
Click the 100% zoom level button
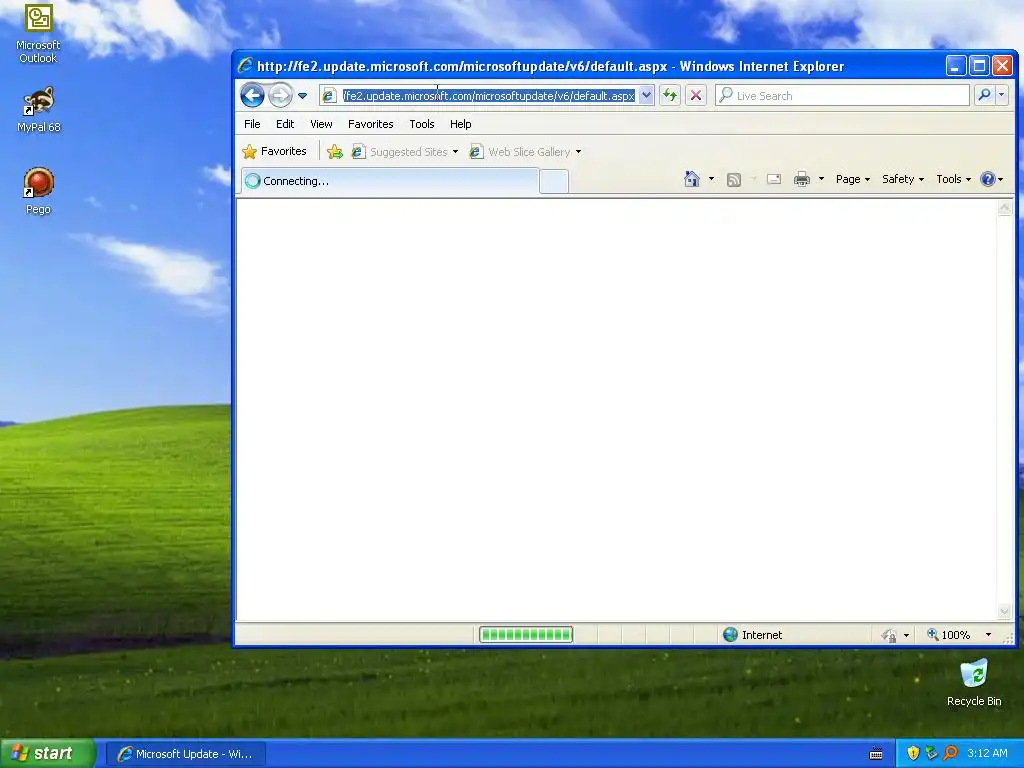tap(949, 635)
